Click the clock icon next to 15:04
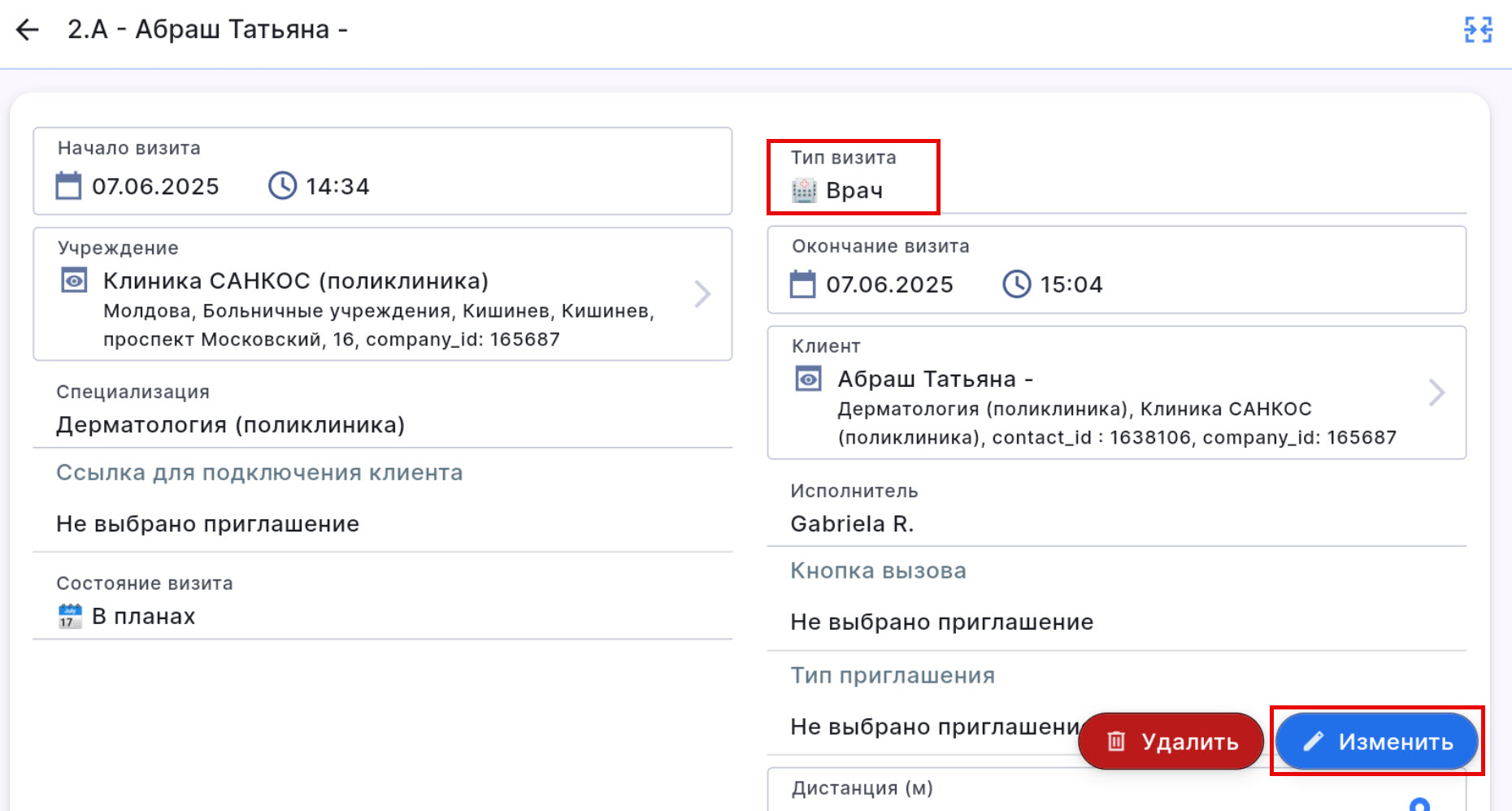 tap(1016, 284)
